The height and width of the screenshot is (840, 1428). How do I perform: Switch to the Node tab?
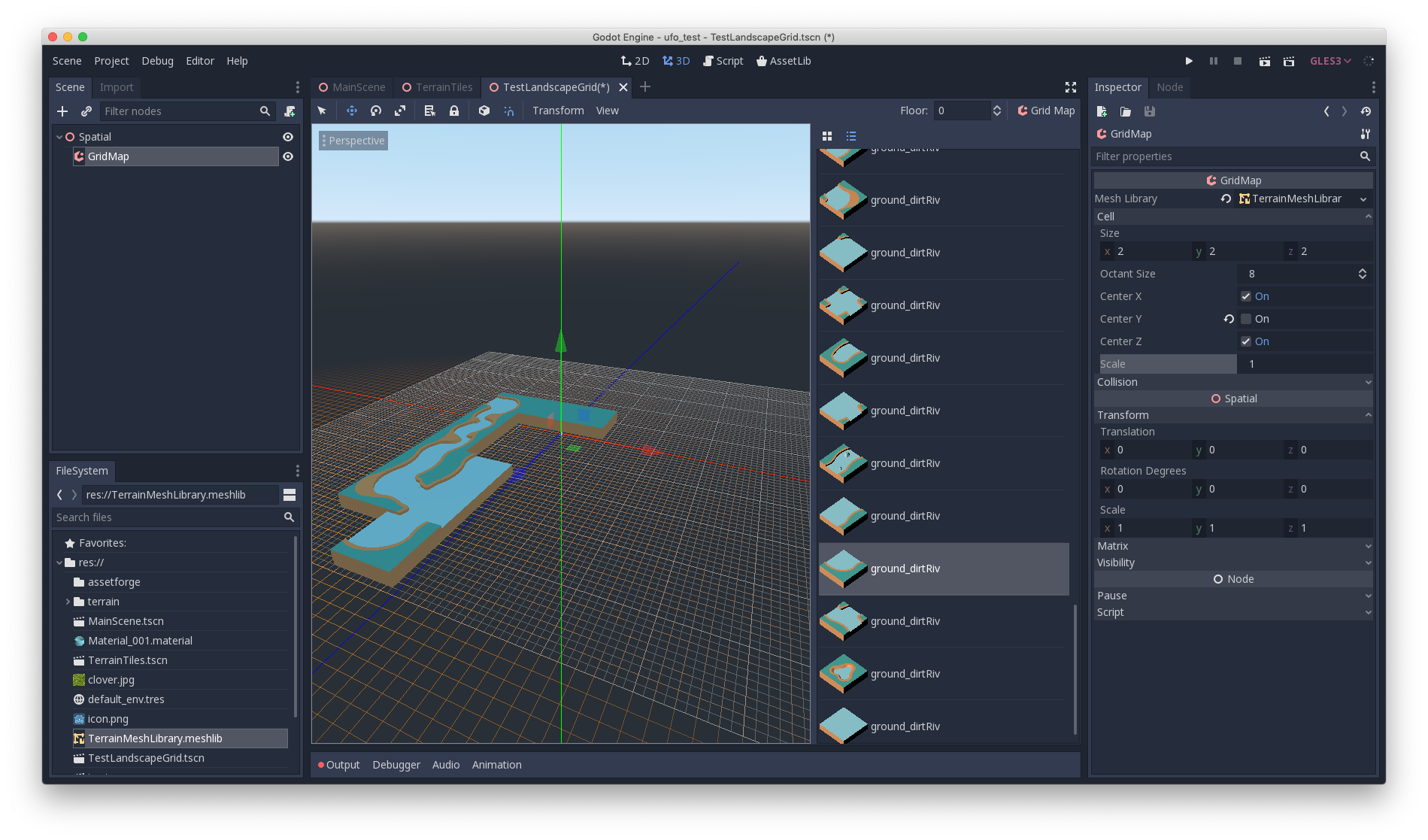1169,87
